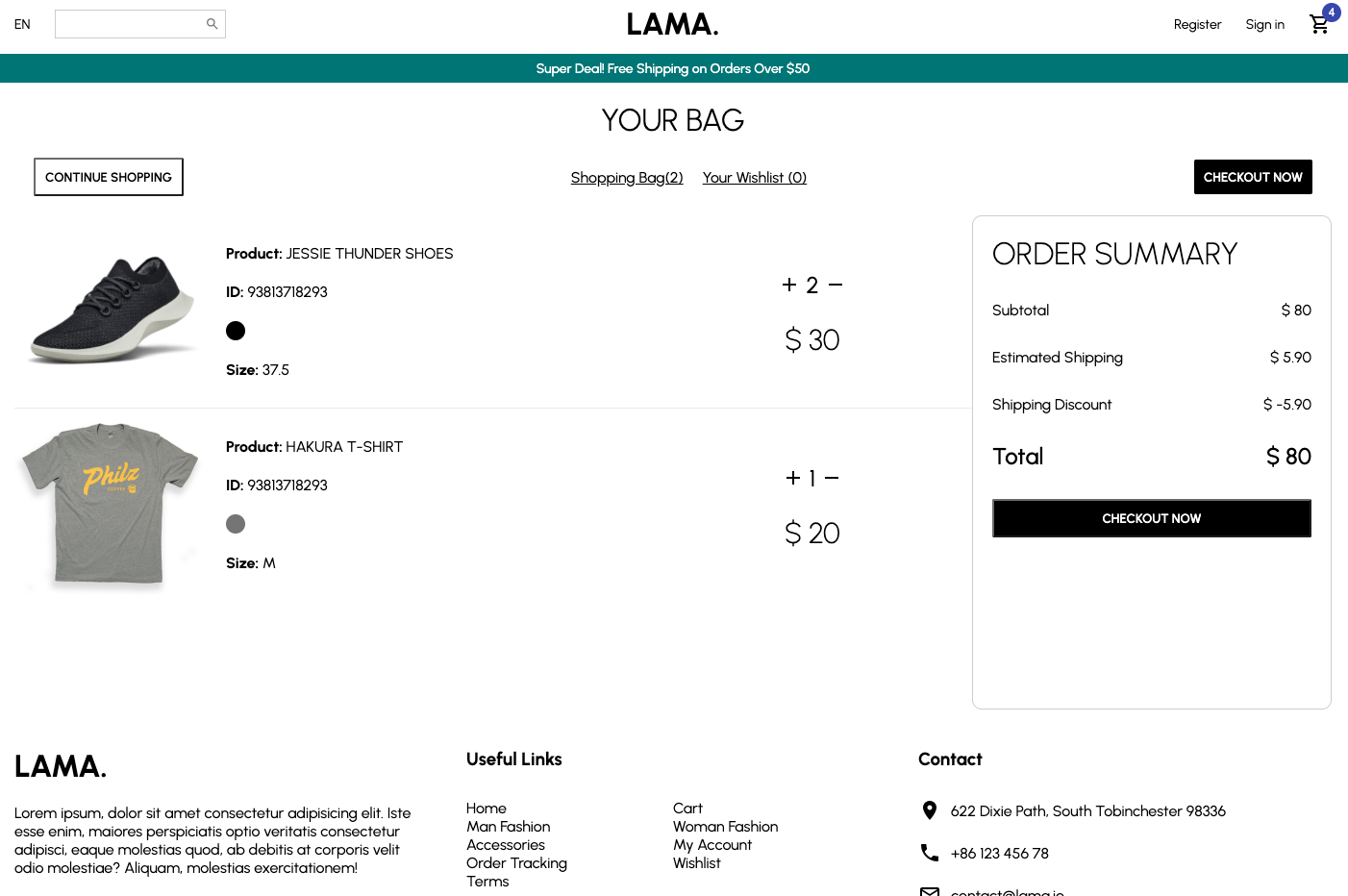
Task: Select the gray color swatch
Action: point(236,524)
